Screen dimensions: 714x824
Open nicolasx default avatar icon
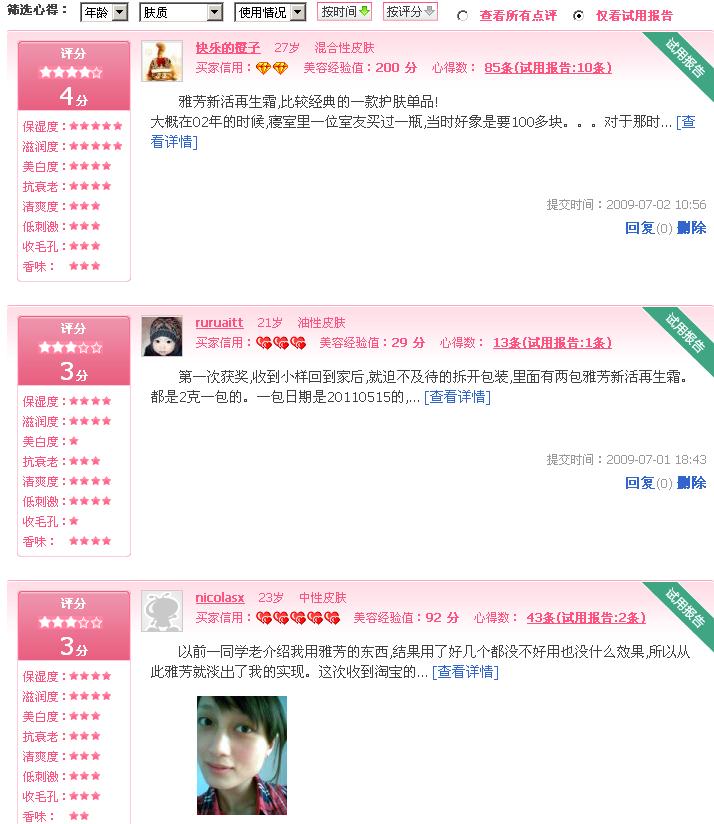pyautogui.click(x=162, y=611)
